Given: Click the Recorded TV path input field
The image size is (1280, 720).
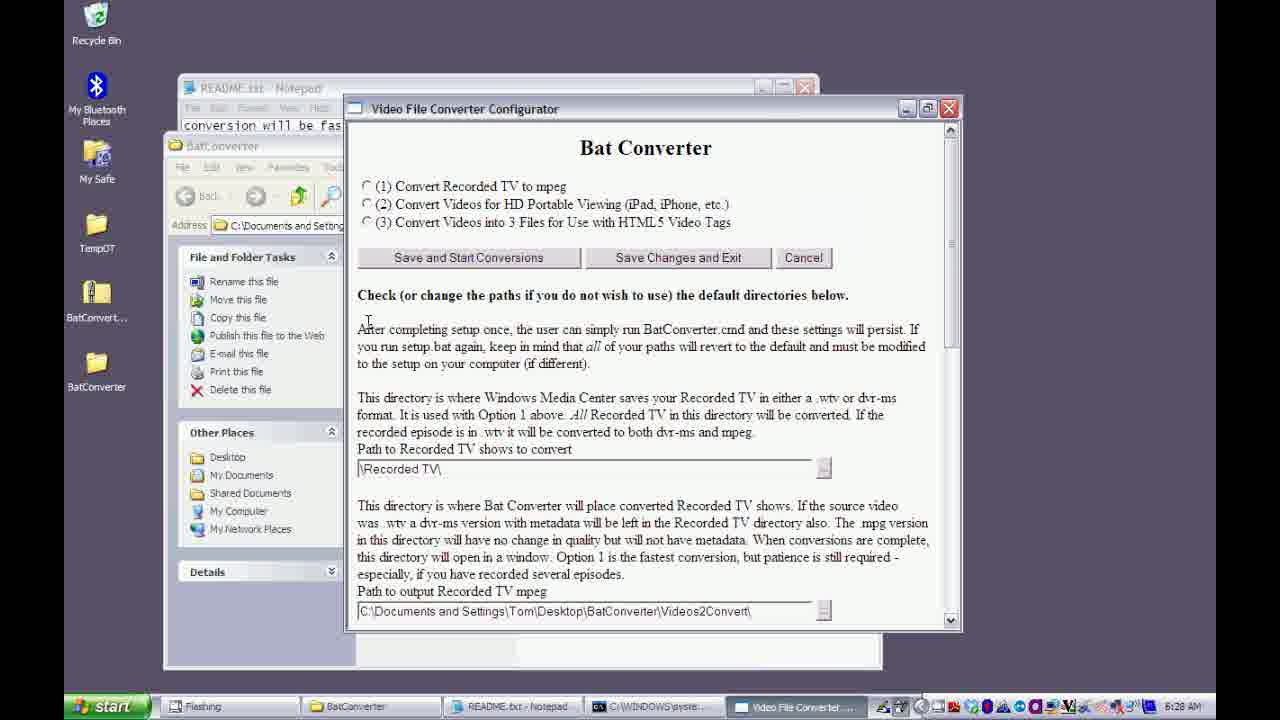Looking at the screenshot, I should (585, 469).
